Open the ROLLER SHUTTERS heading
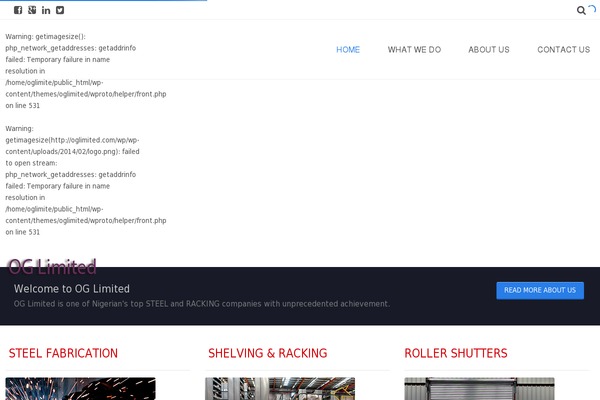 [456, 353]
